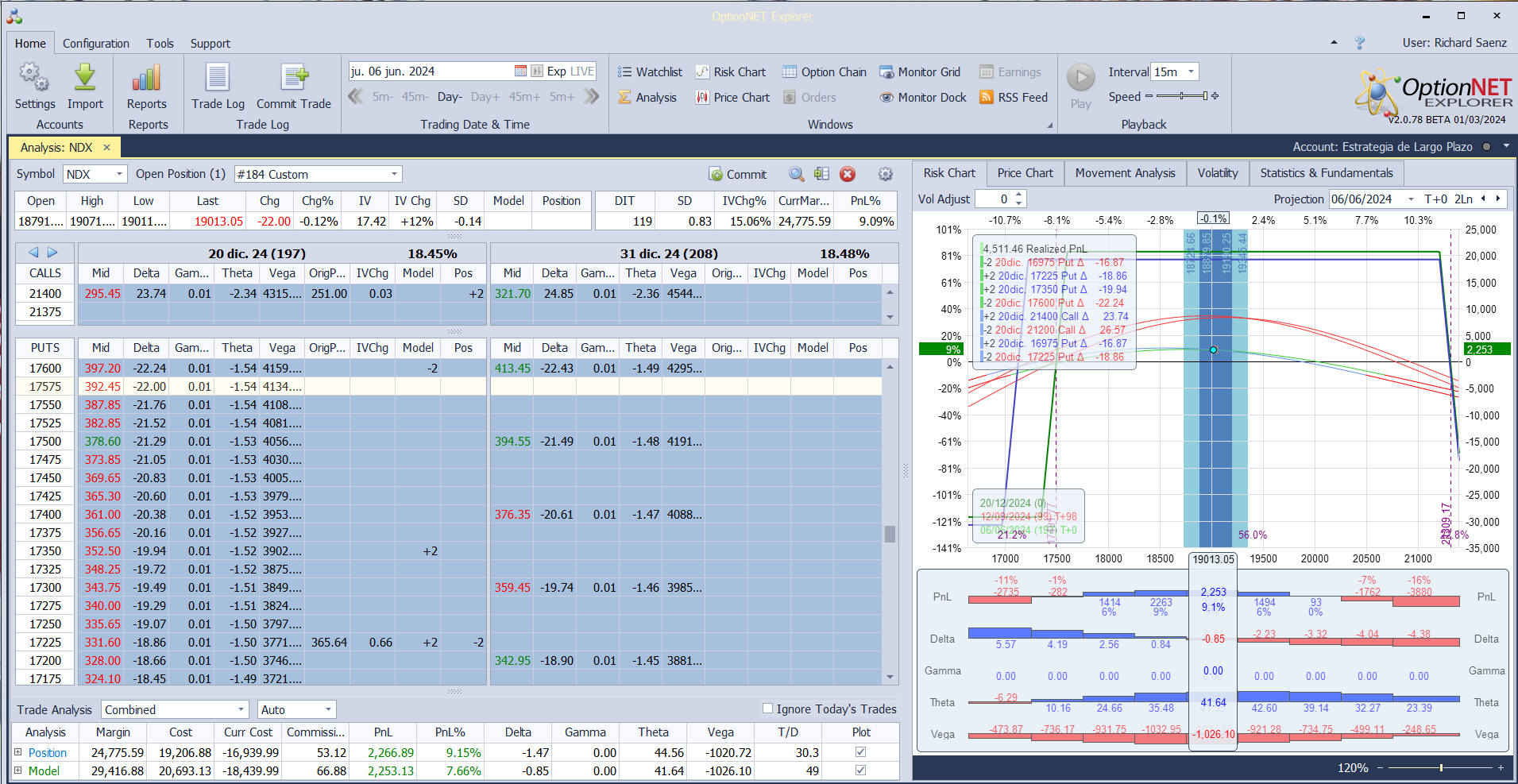Image resolution: width=1518 pixels, height=784 pixels.
Task: Open the RSS Feed window
Action: pos(1014,98)
